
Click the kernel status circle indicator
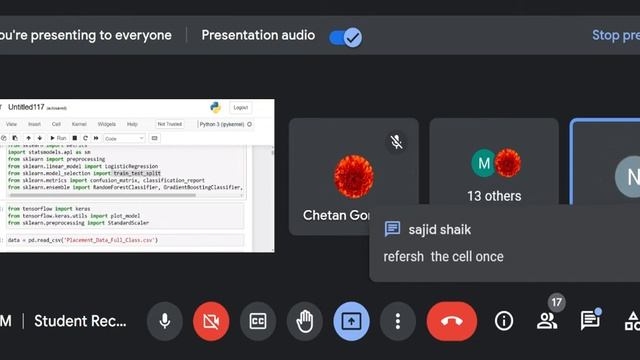[x=249, y=124]
